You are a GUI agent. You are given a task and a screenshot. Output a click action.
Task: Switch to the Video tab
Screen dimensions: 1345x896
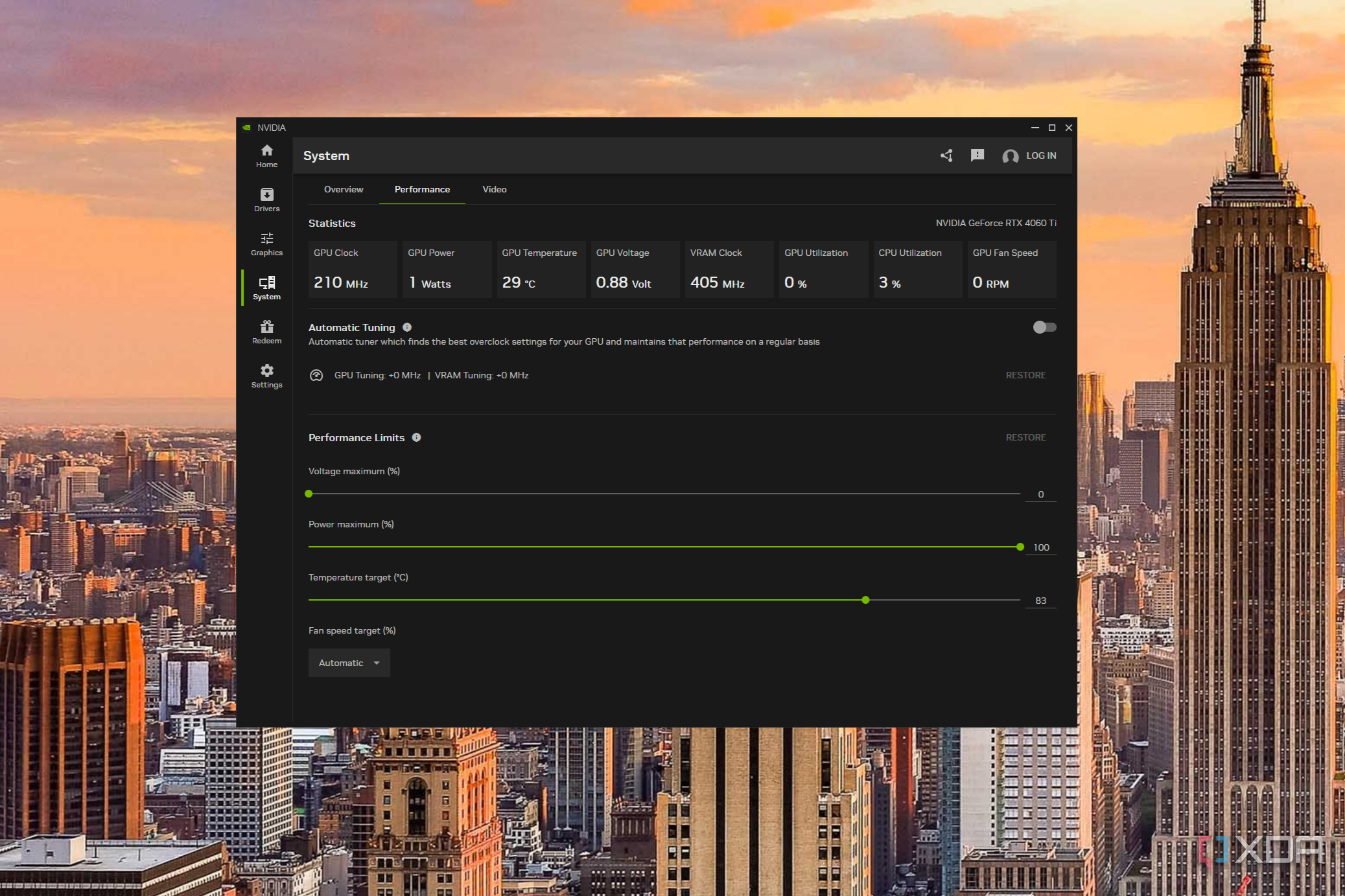coord(495,189)
